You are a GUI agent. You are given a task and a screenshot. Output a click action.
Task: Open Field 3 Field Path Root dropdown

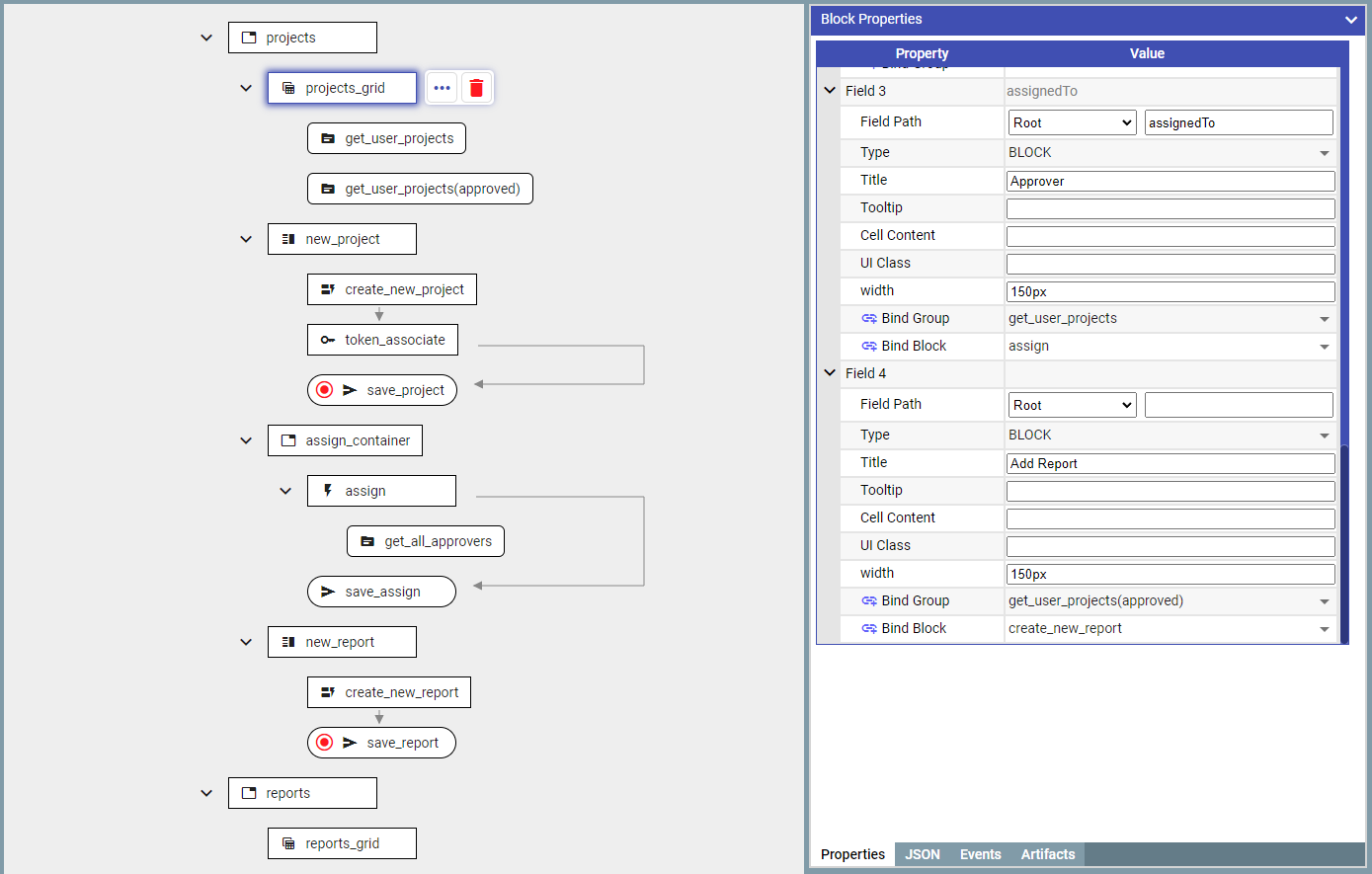pyautogui.click(x=1072, y=122)
